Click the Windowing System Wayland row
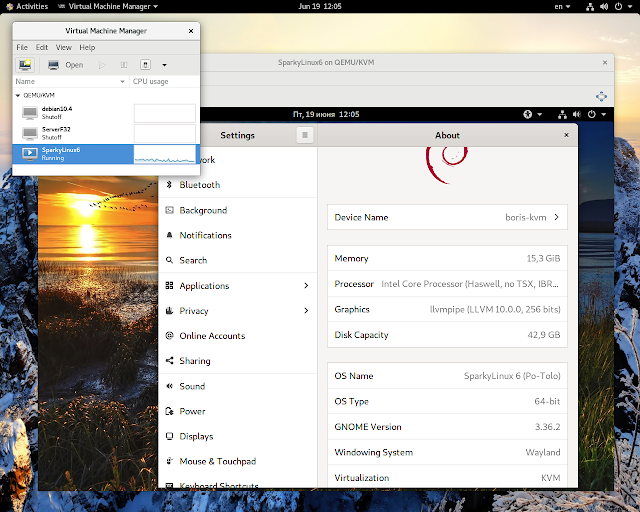Viewport: 640px width, 512px height. (447, 452)
